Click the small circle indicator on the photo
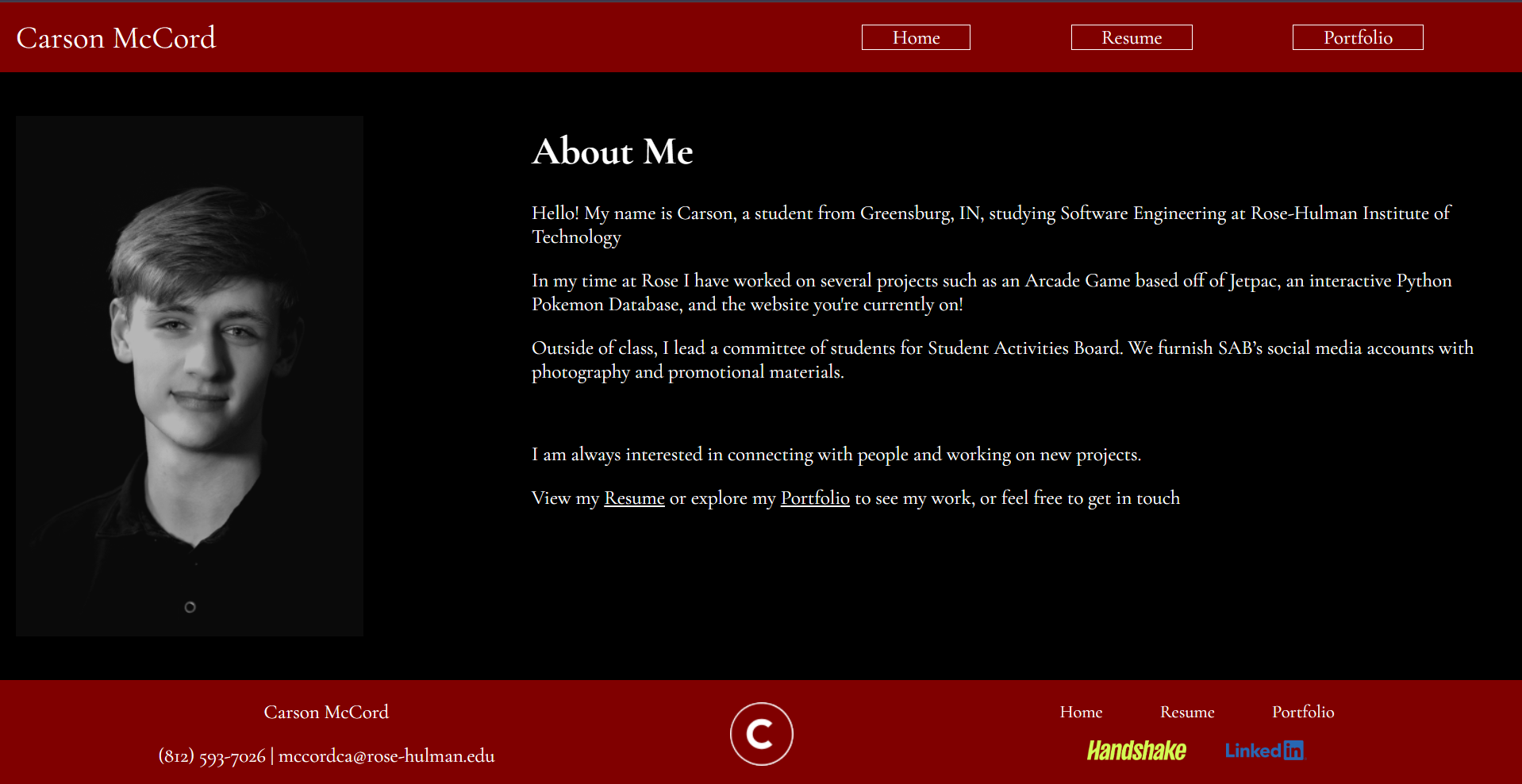The height and width of the screenshot is (784, 1522). 190,607
